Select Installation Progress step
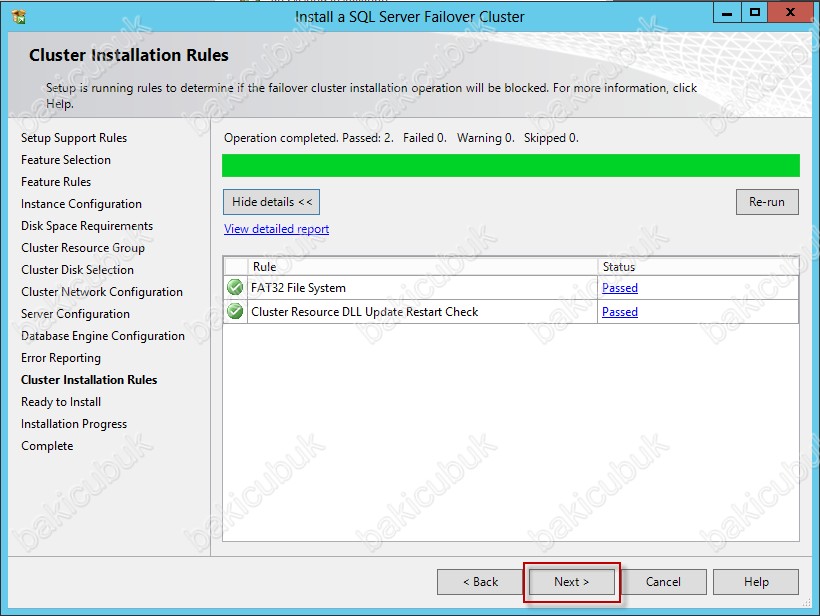820x616 pixels. tap(74, 424)
